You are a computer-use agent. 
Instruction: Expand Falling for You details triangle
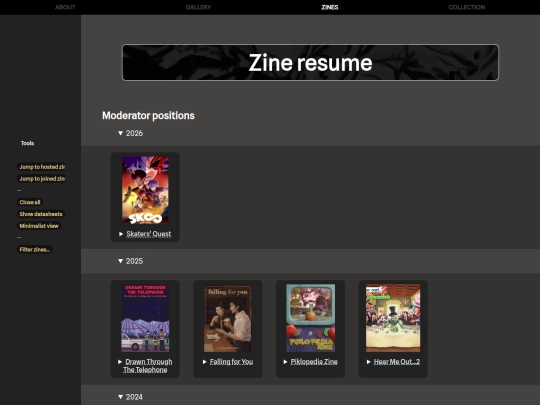click(x=205, y=362)
